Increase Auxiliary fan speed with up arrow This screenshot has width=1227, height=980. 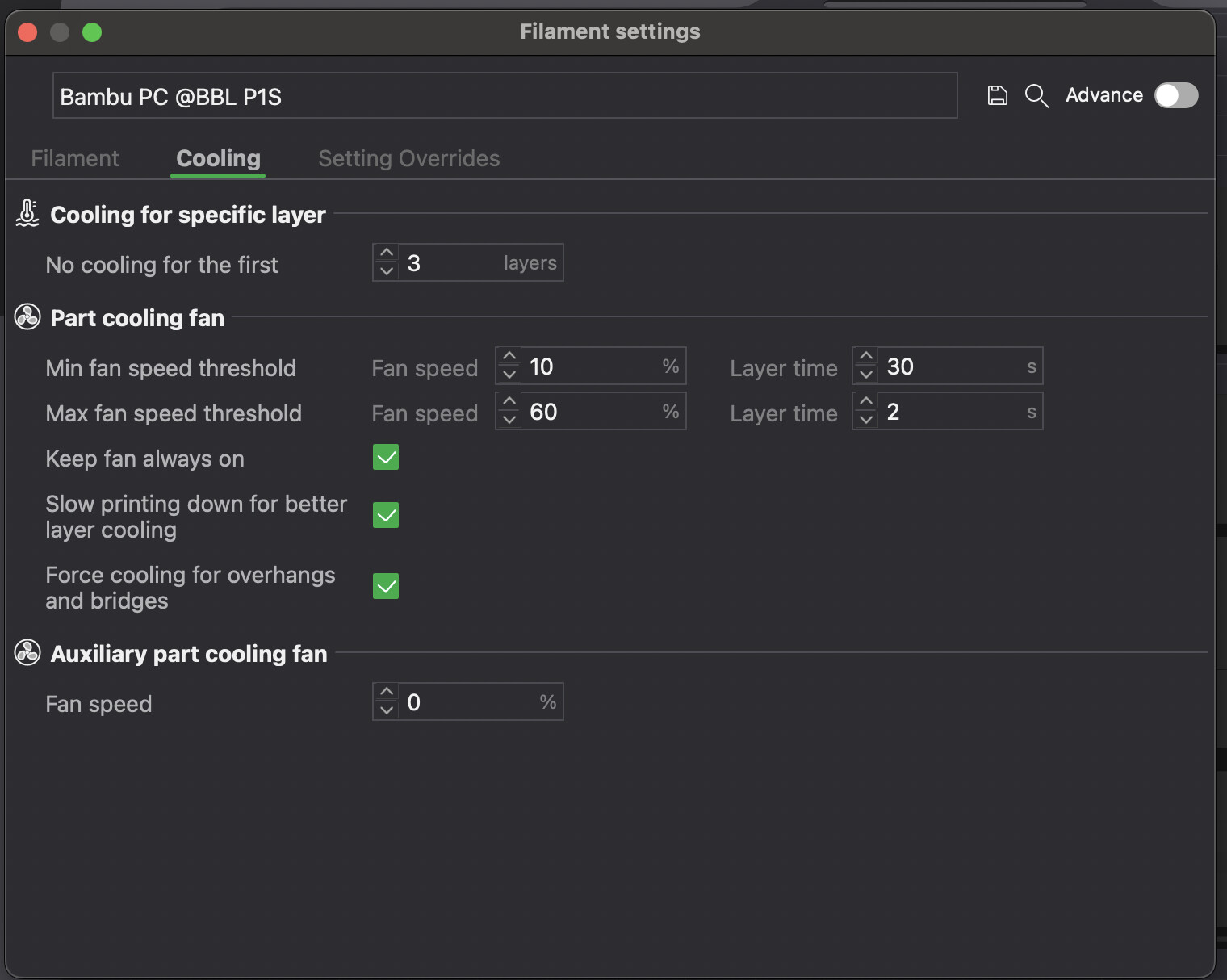tap(387, 693)
